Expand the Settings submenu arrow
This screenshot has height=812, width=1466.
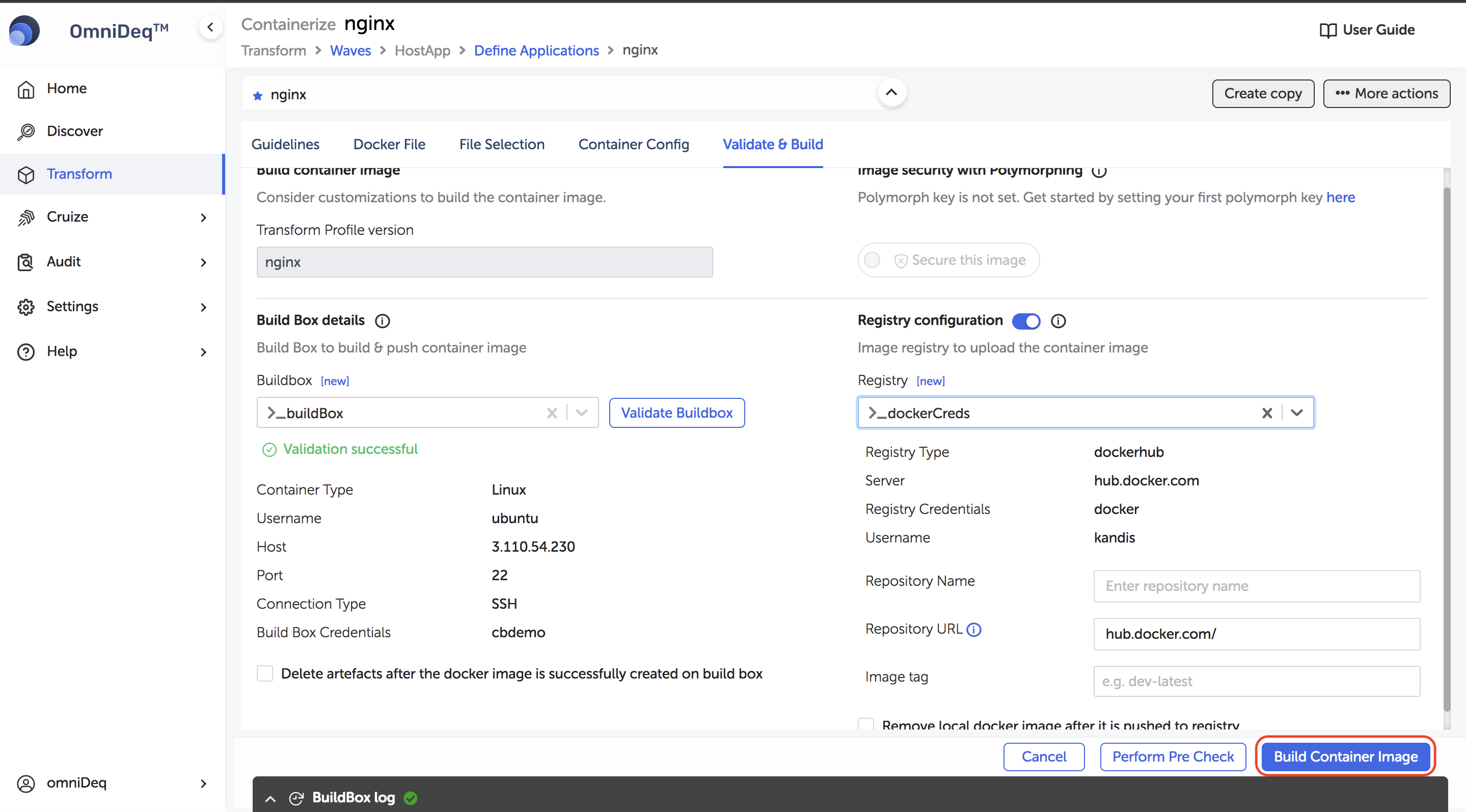203,307
